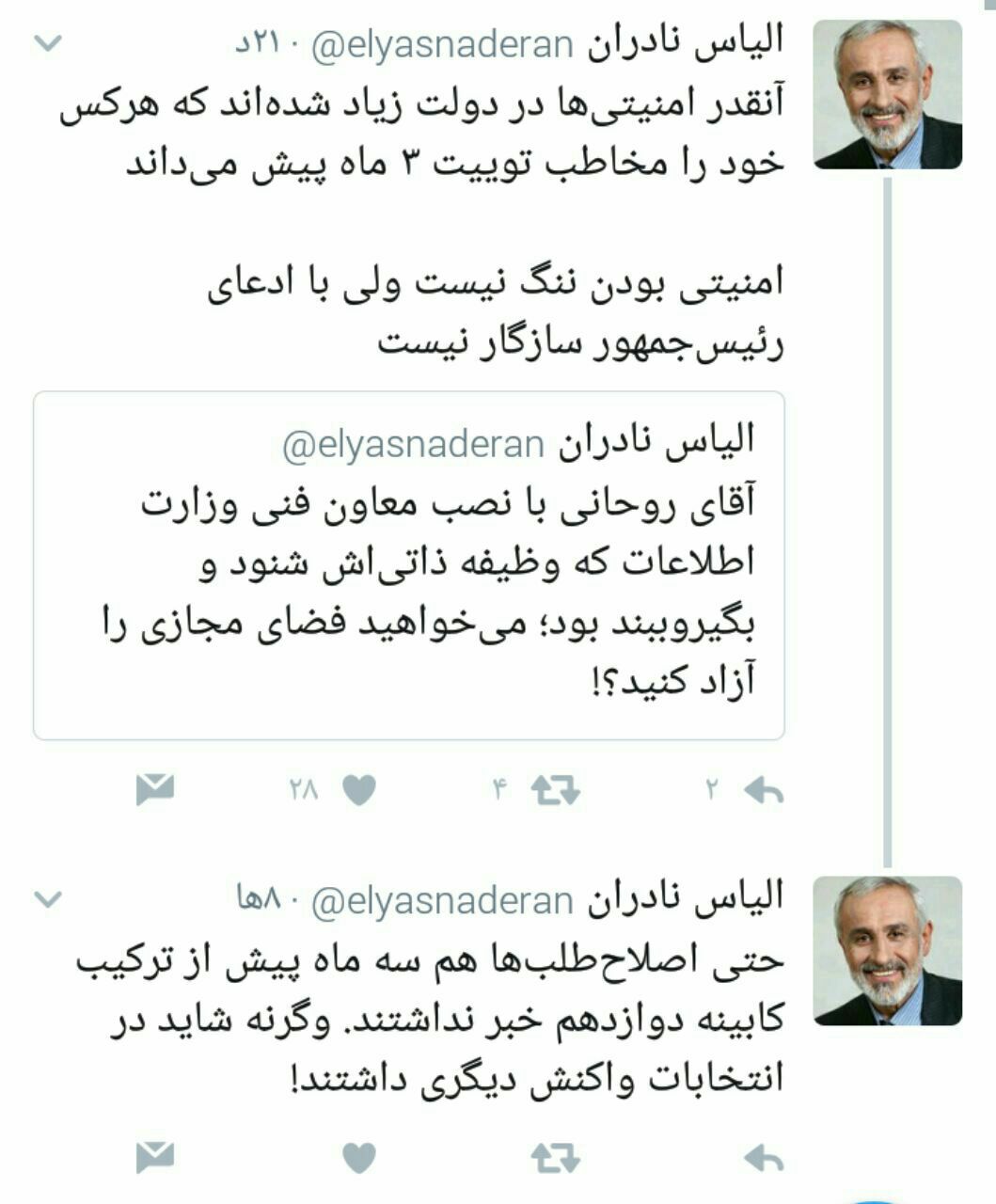The height and width of the screenshot is (1204, 996).
Task: Reply to the second tweet about reformists
Action: pyautogui.click(x=763, y=1158)
